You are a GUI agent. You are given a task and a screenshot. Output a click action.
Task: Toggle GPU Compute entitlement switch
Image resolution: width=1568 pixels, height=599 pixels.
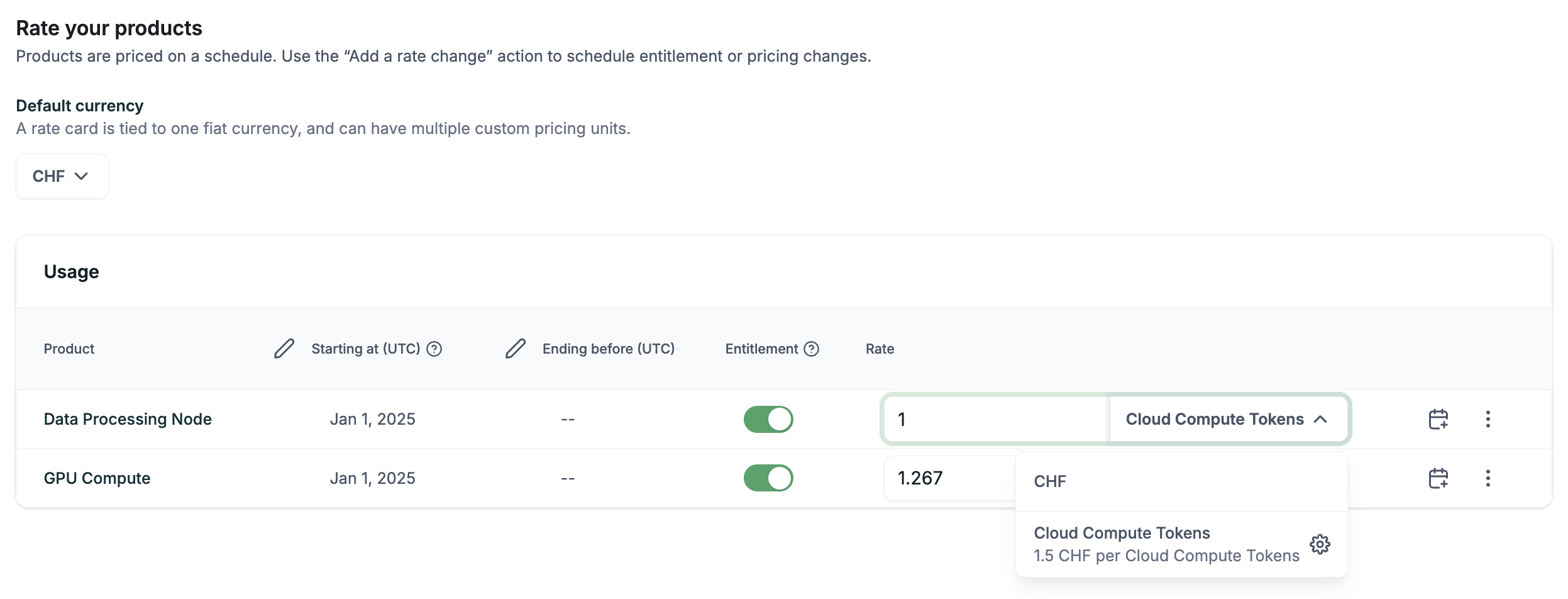point(768,478)
